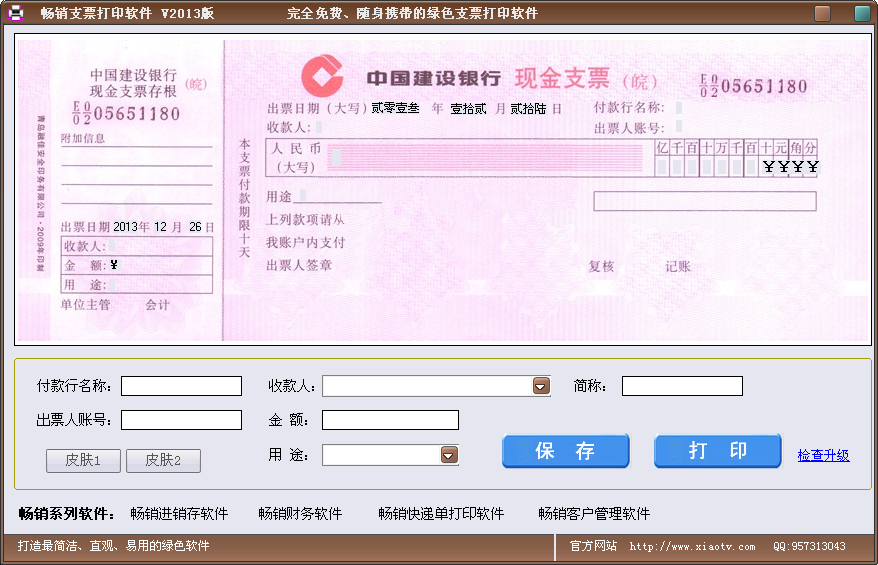Open the 用途 dropdown arrow
This screenshot has width=878, height=565.
point(449,455)
